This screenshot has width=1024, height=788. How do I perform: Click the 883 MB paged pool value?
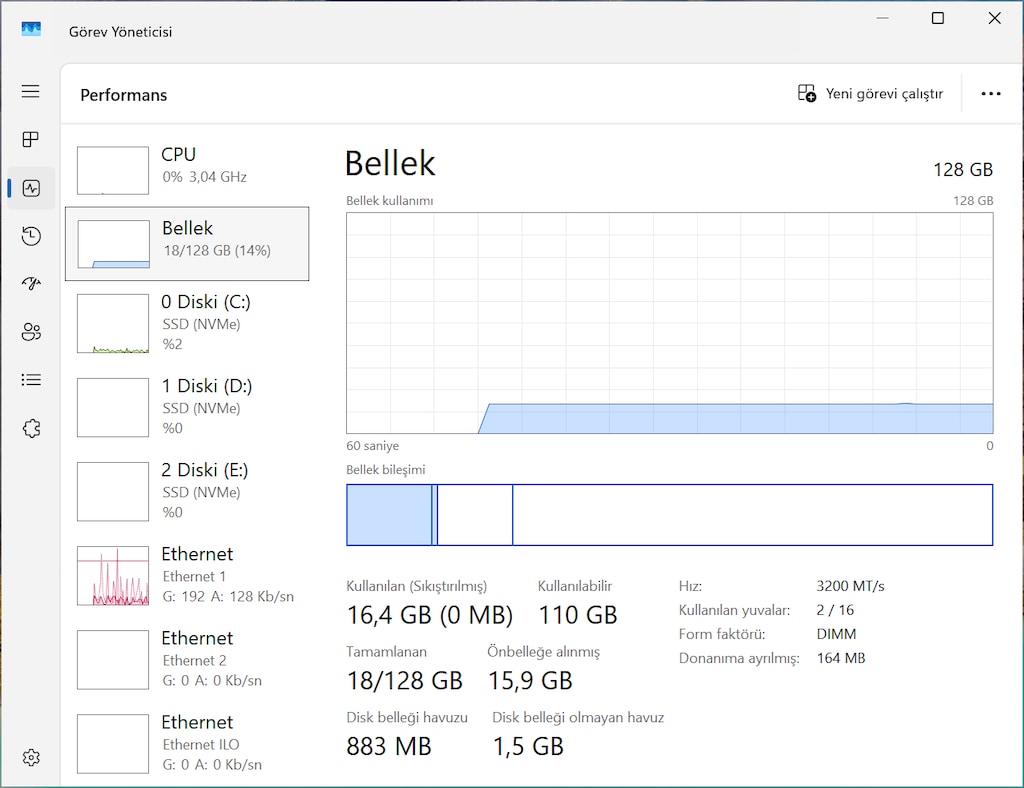tap(389, 746)
